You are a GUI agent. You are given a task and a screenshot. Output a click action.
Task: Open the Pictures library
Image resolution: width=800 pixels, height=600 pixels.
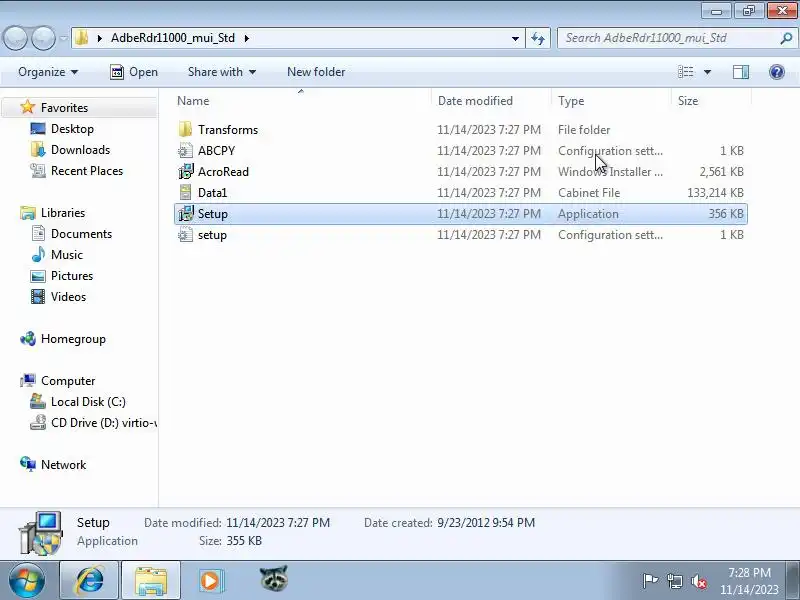(x=72, y=276)
